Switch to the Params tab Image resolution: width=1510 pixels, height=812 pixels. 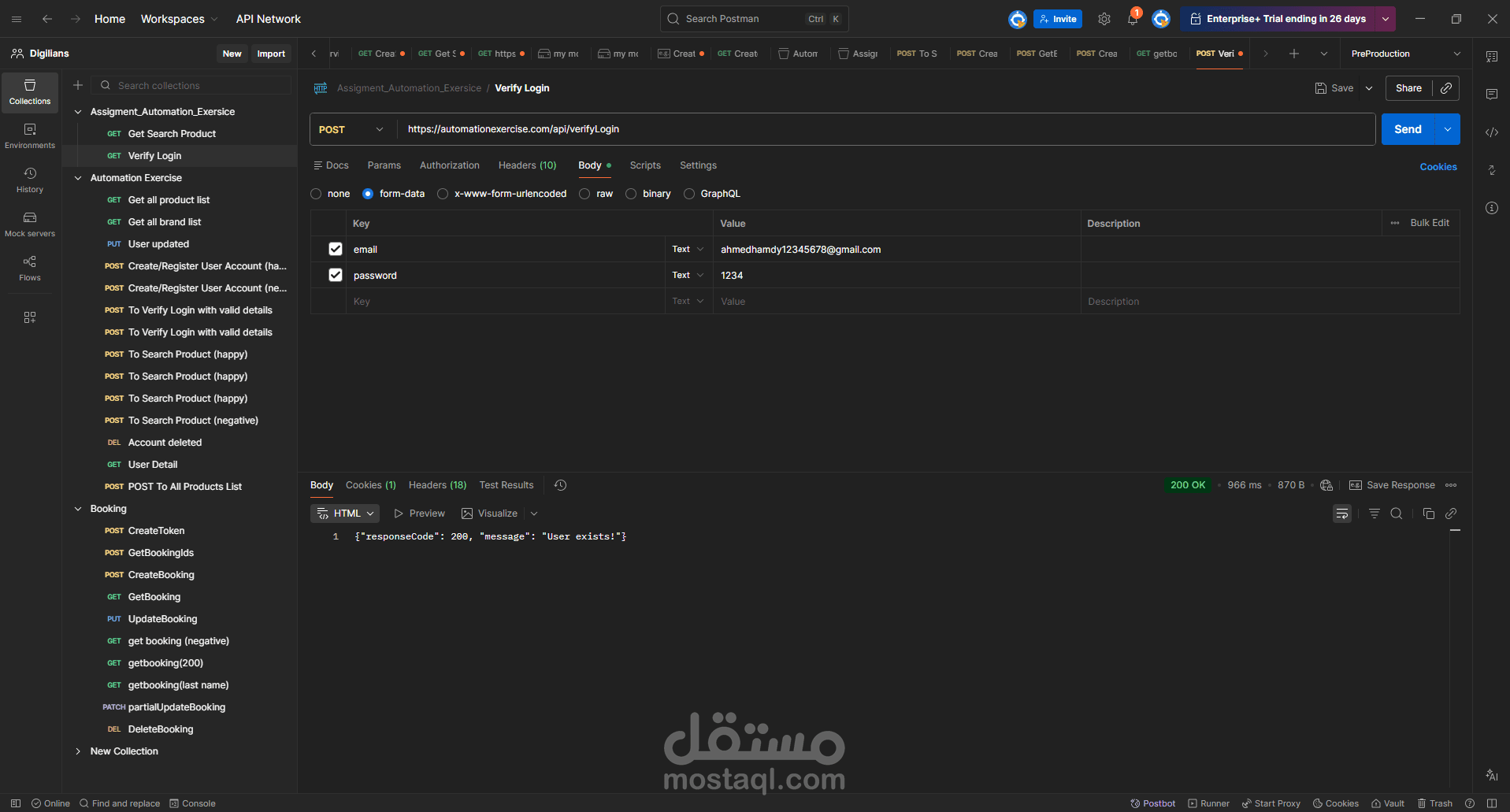384,165
